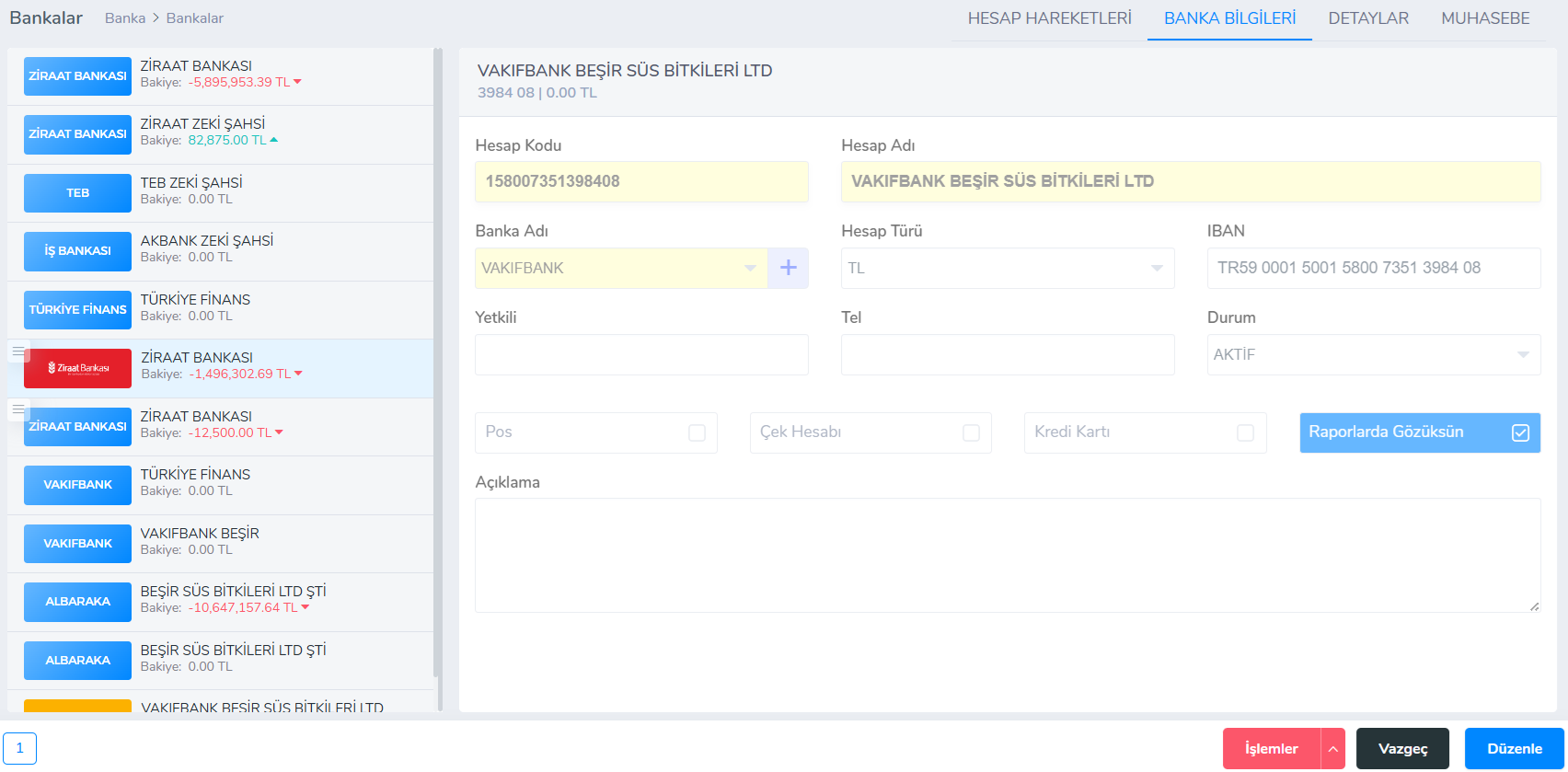Viewport: 1568px width, 772px height.
Task: Open the Hesap Türü dropdown
Action: click(1007, 268)
